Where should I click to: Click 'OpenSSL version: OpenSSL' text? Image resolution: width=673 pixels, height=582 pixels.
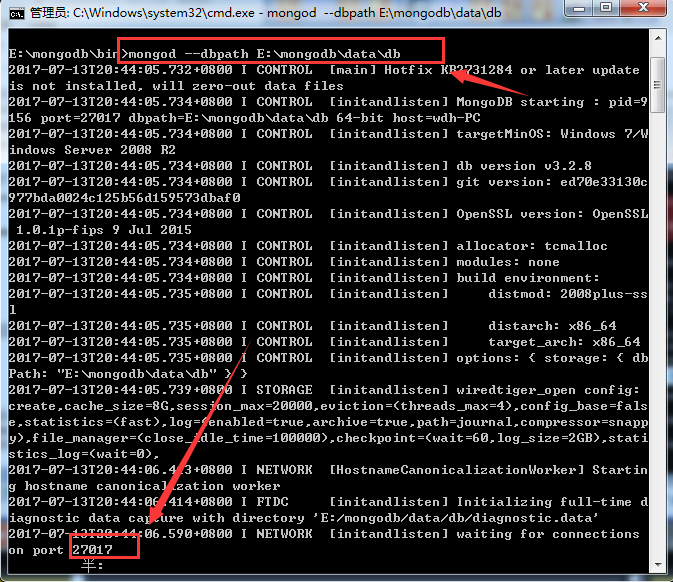pos(552,214)
